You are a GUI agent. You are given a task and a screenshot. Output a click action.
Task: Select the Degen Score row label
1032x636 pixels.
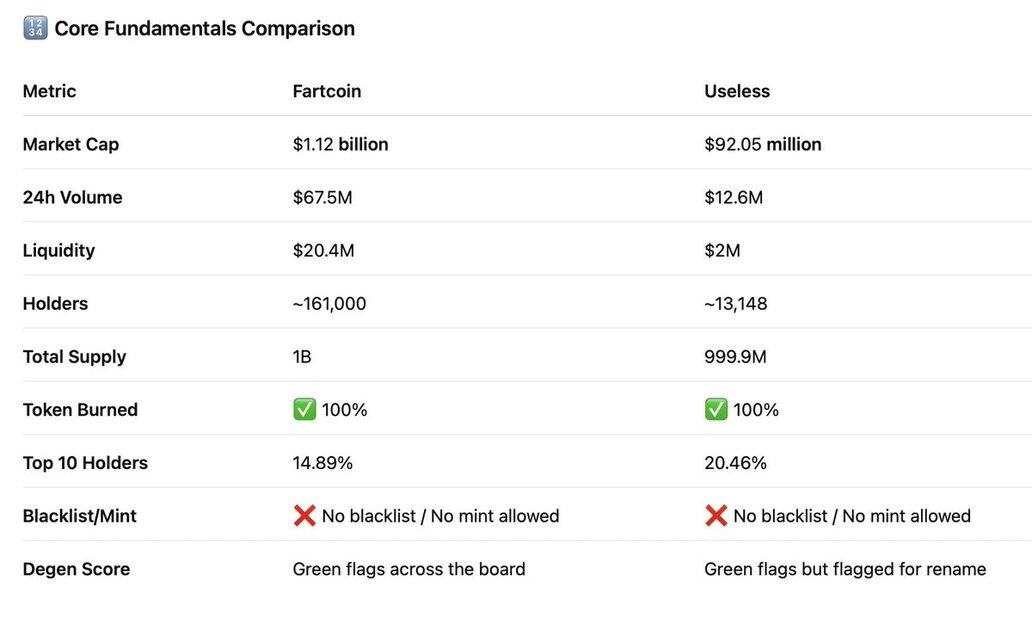[x=76, y=569]
